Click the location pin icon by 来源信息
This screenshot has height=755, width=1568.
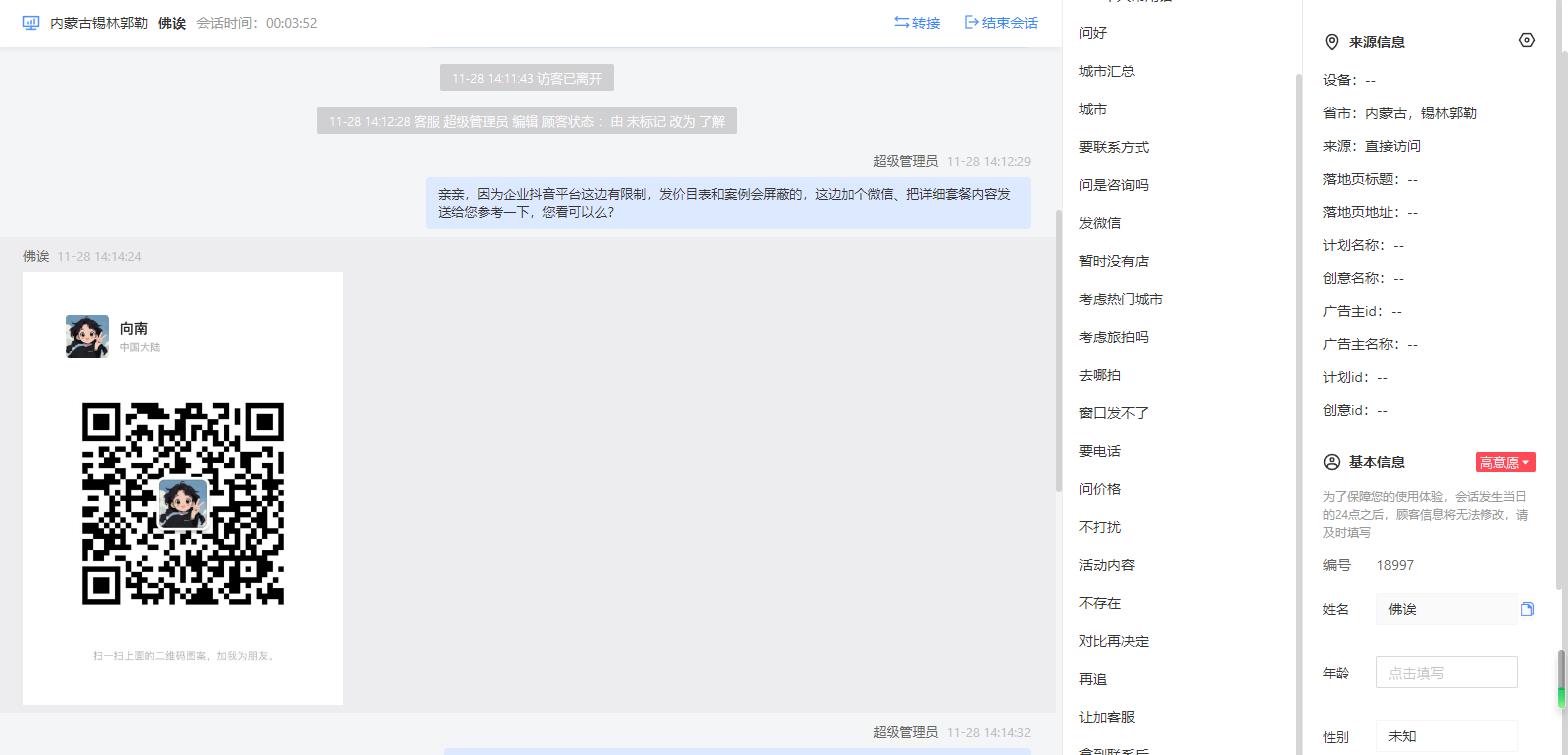point(1331,42)
